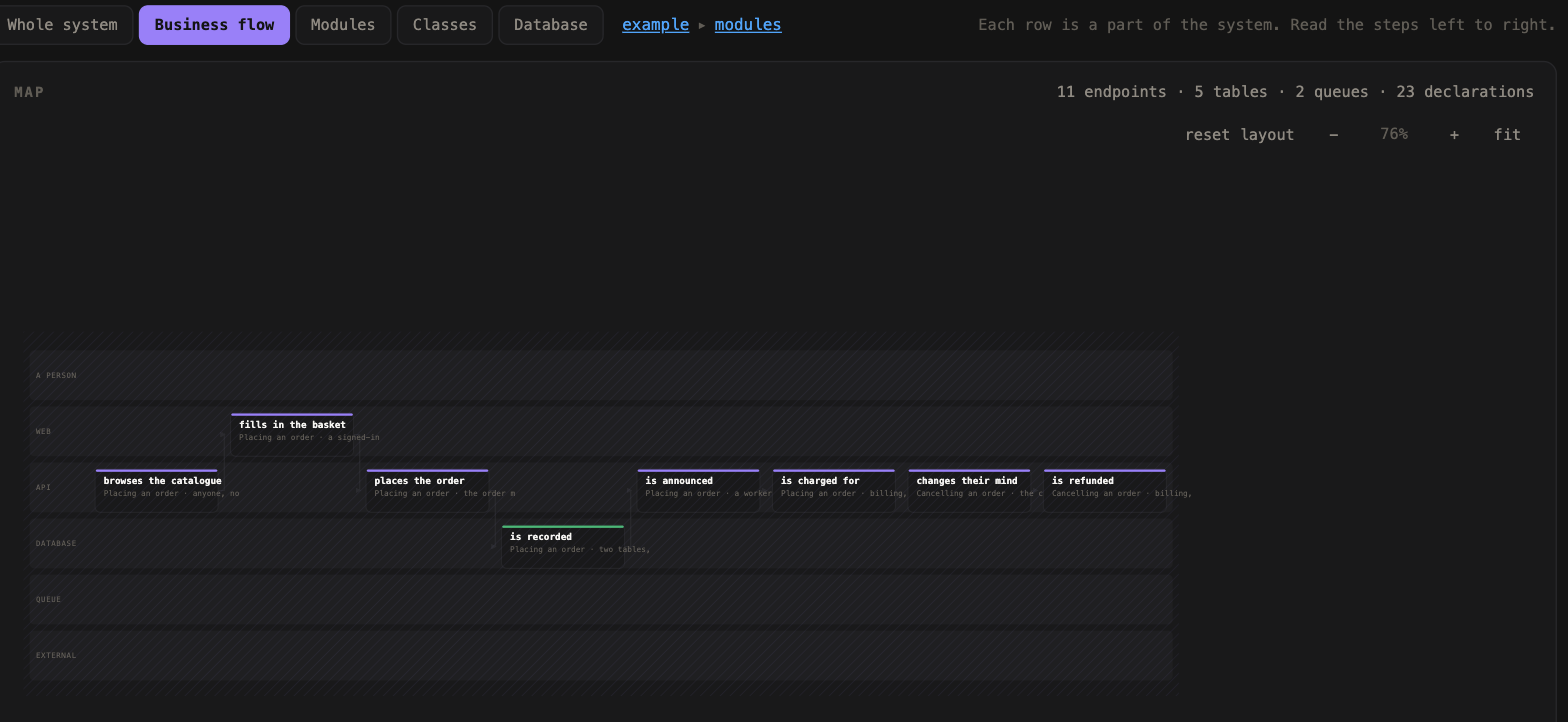Viewport: 1568px width, 722px height.
Task: Zoom out with the minus button
Action: coord(1333,134)
